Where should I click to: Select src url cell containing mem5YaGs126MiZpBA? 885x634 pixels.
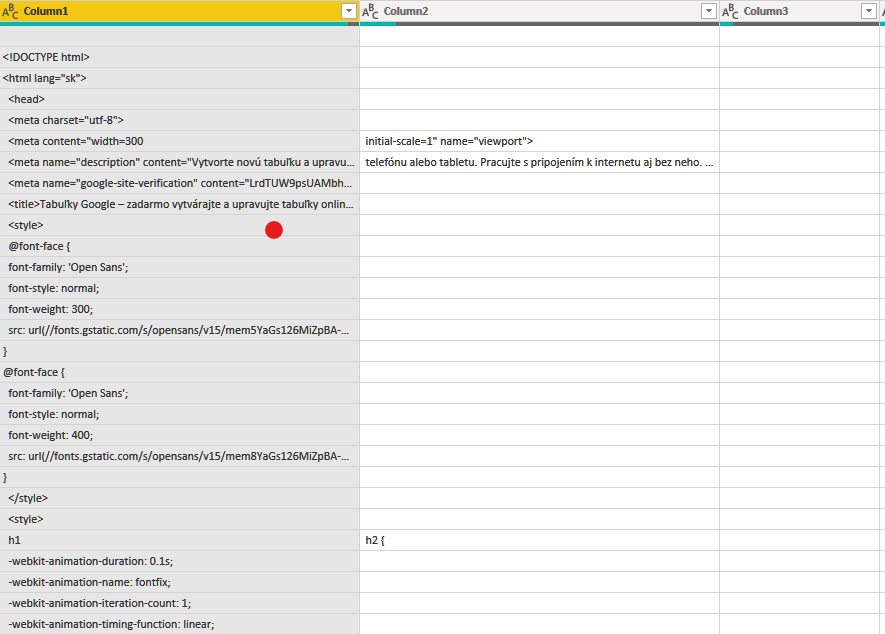[x=179, y=330]
